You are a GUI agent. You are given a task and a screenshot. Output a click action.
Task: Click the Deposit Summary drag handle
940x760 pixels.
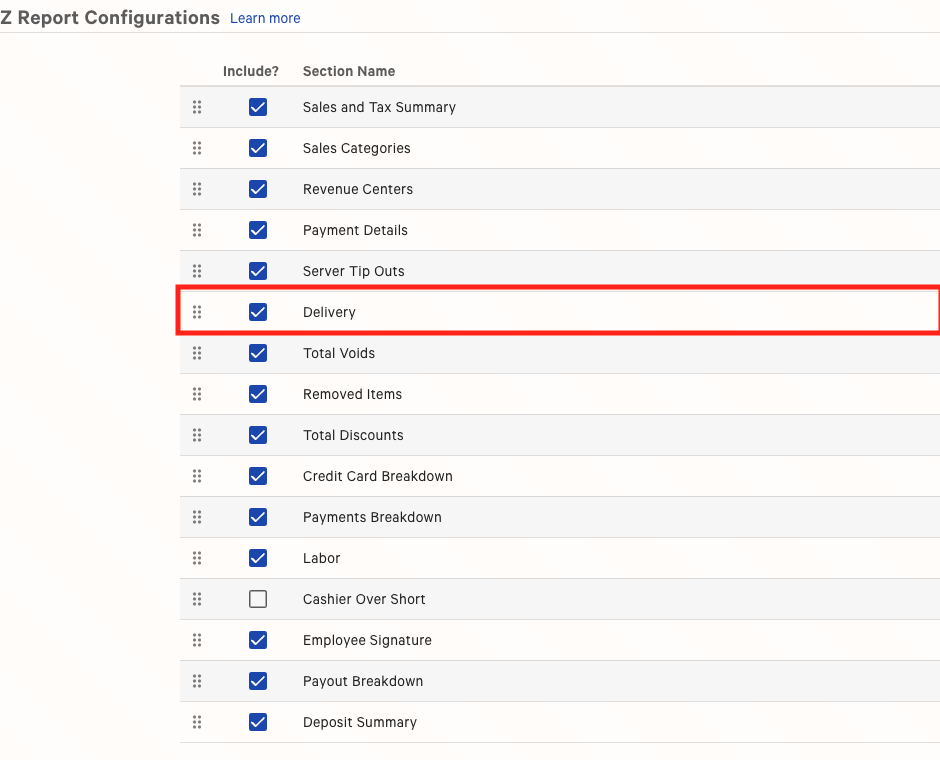pyautogui.click(x=197, y=722)
